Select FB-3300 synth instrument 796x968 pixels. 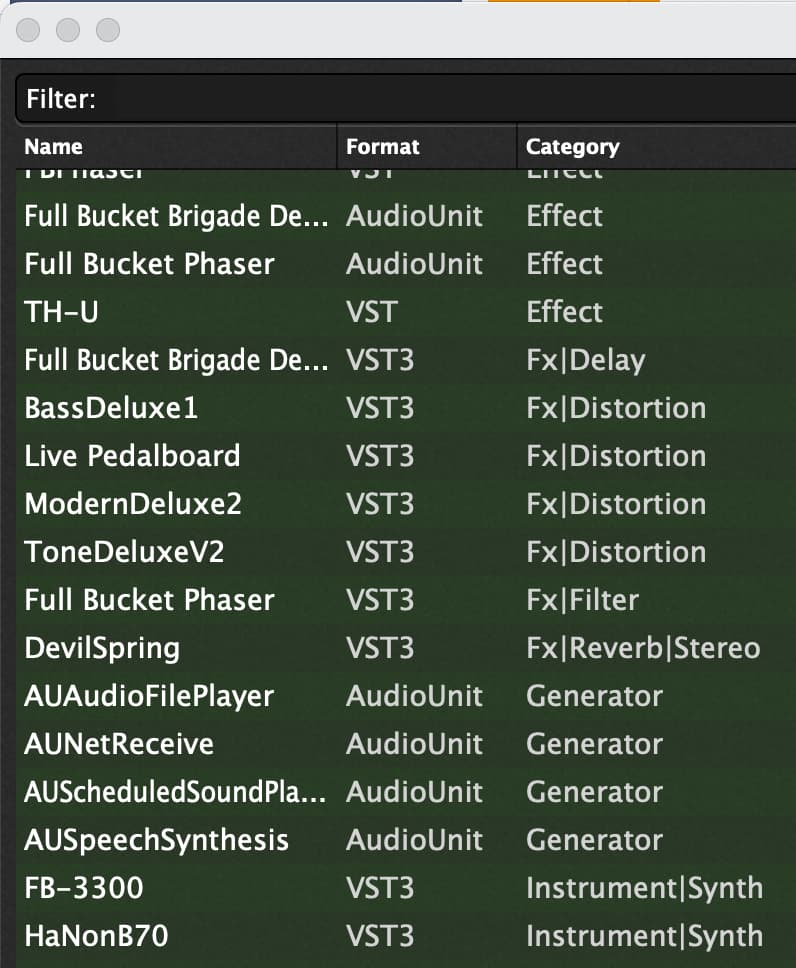(x=406, y=888)
